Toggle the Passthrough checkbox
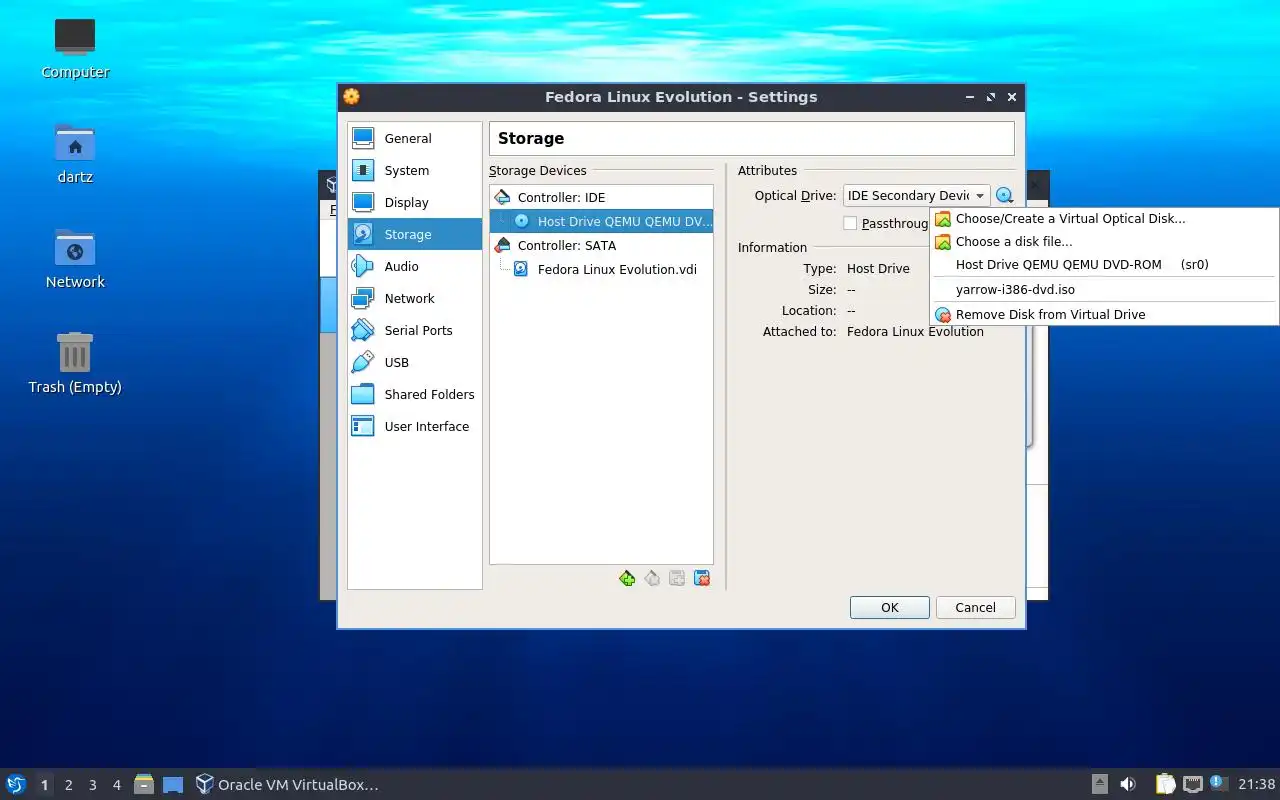The height and width of the screenshot is (800, 1280). [x=850, y=223]
